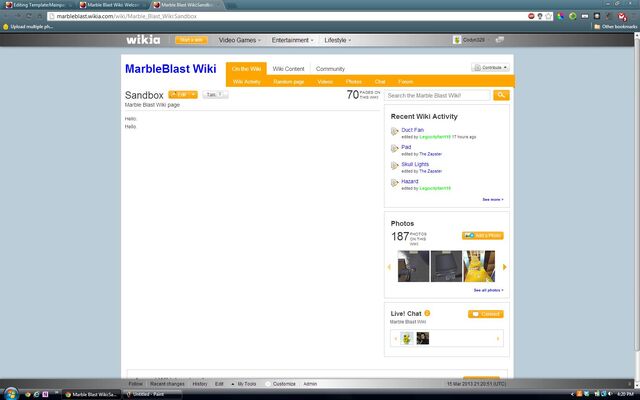
Task: Click Follow in the bottom toolbar
Action: [136, 384]
